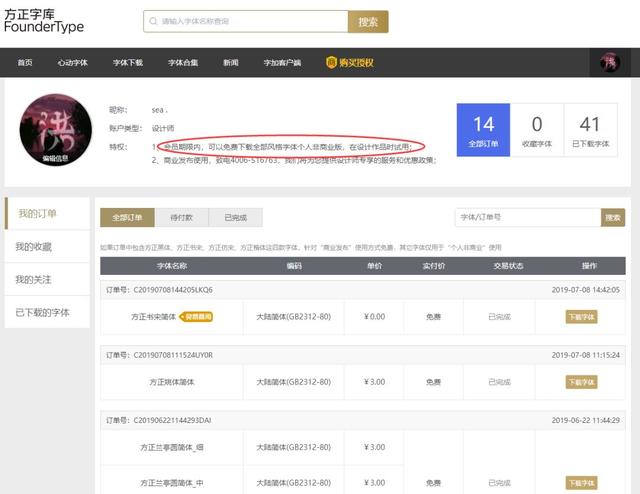Switch to 已完成 tab
This screenshot has height=494, width=640.
coord(236,218)
